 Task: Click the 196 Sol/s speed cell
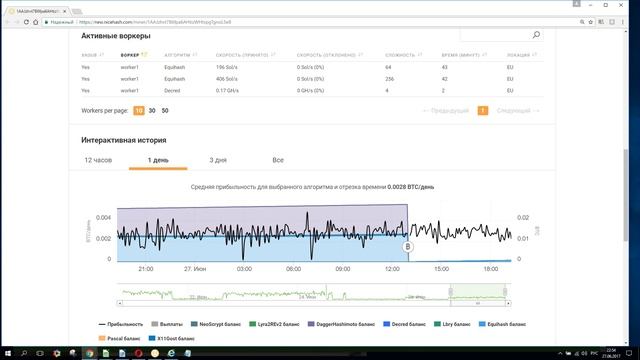pos(227,67)
